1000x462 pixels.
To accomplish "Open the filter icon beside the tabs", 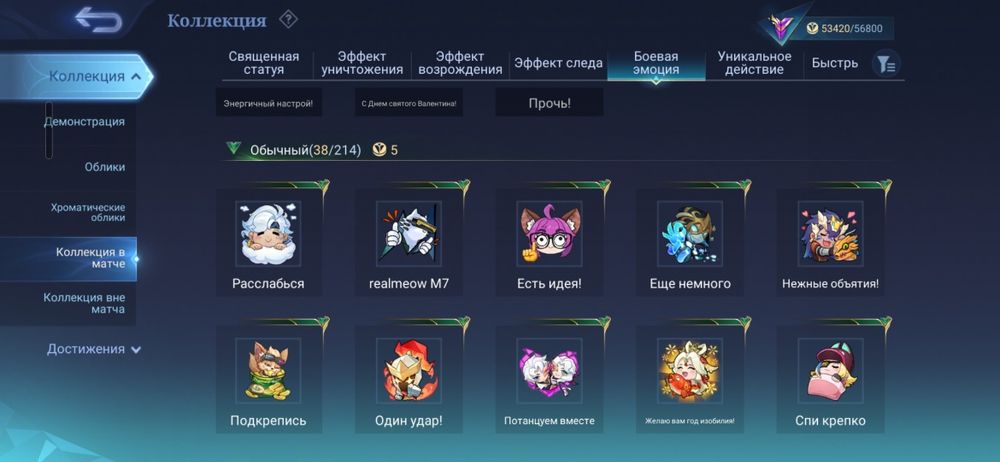I will (886, 63).
